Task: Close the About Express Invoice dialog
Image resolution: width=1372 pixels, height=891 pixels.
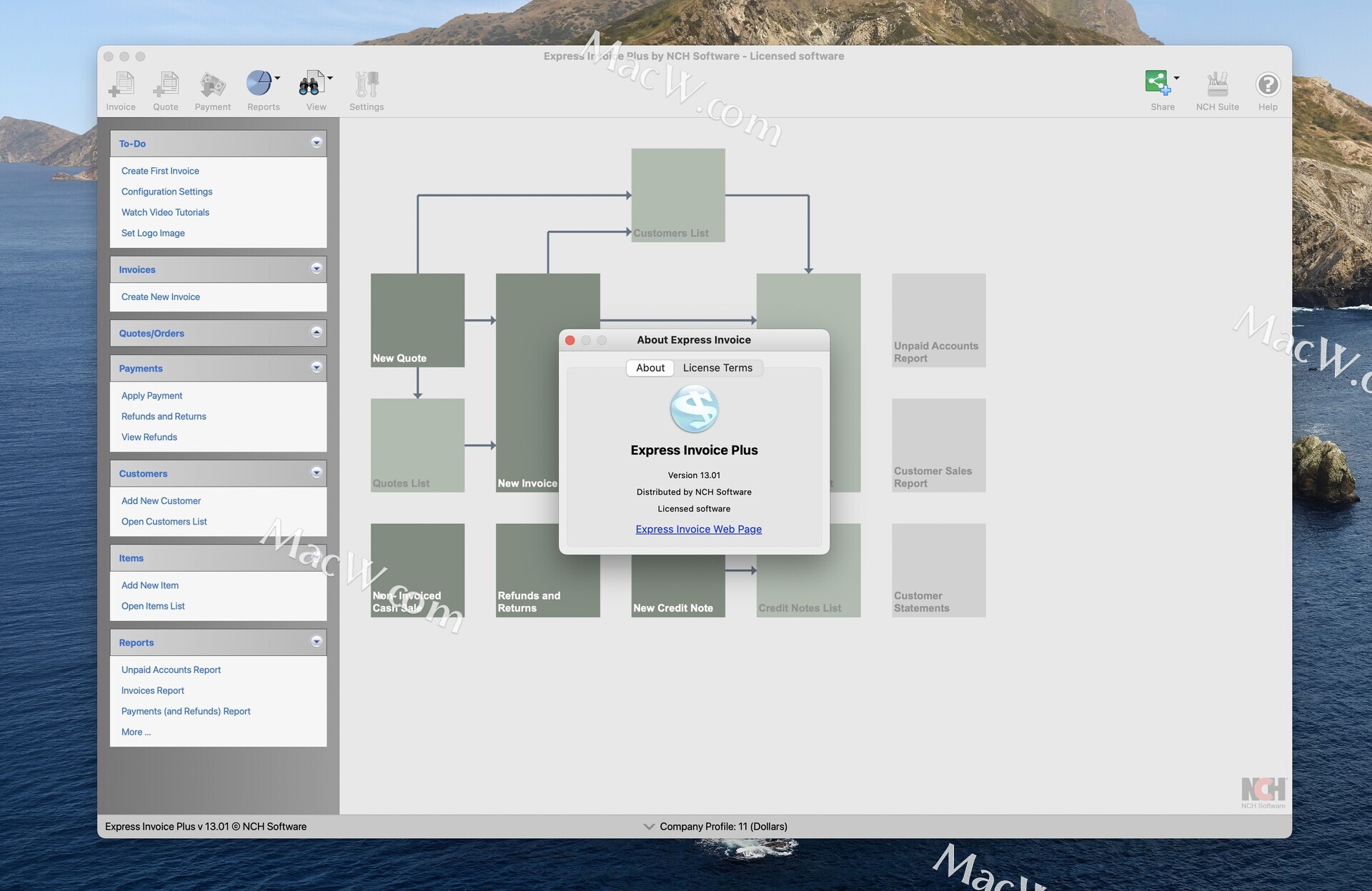Action: pos(570,340)
